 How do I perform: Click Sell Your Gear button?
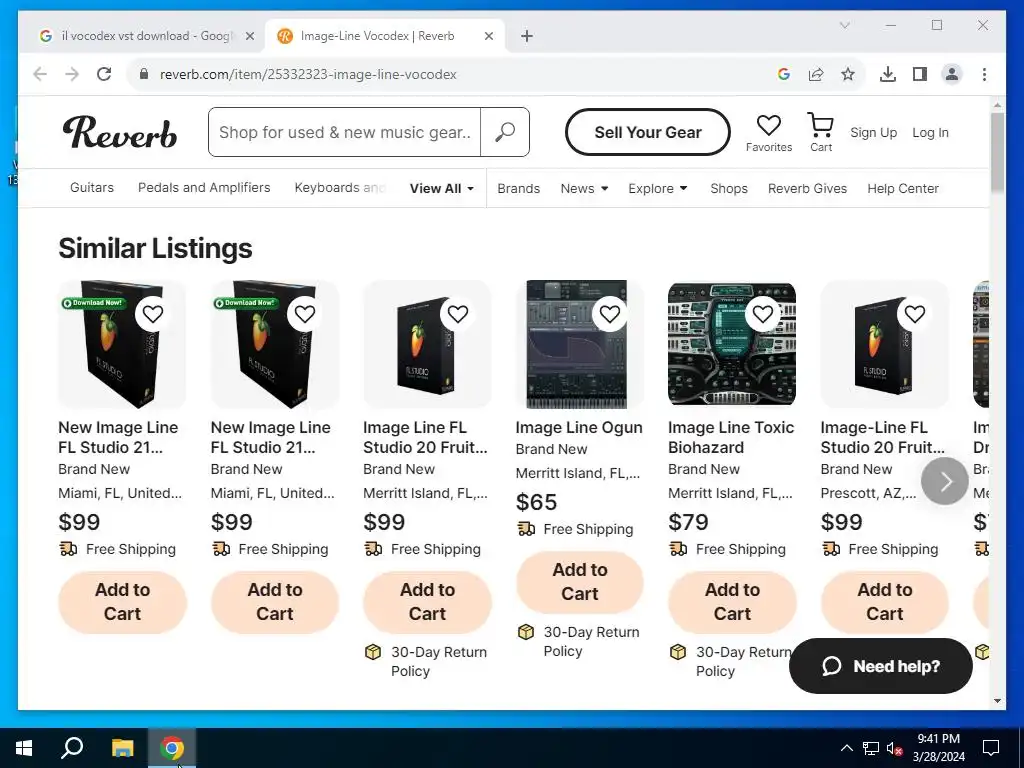648,132
